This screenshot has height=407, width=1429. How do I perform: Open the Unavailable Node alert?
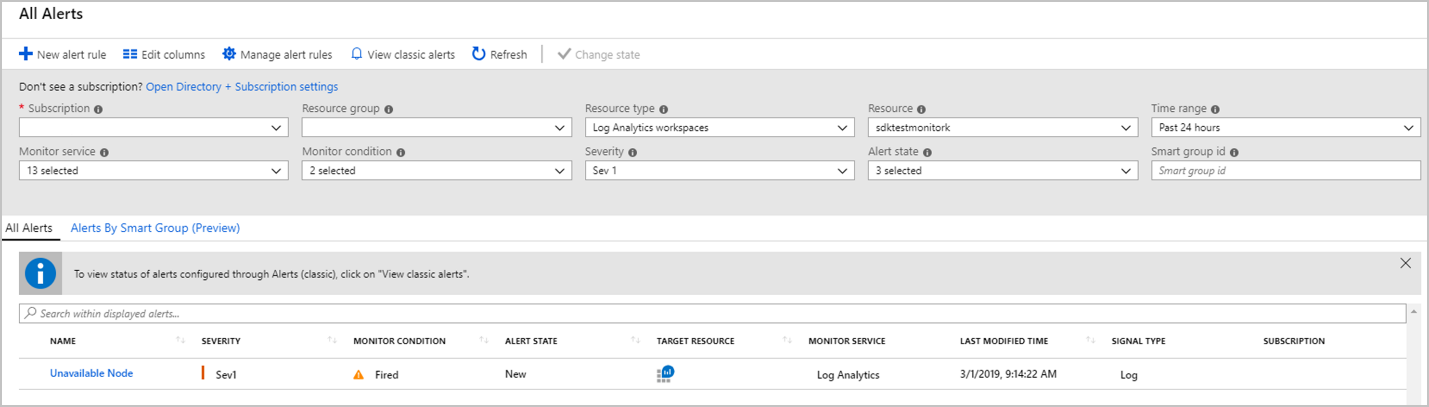click(x=91, y=373)
